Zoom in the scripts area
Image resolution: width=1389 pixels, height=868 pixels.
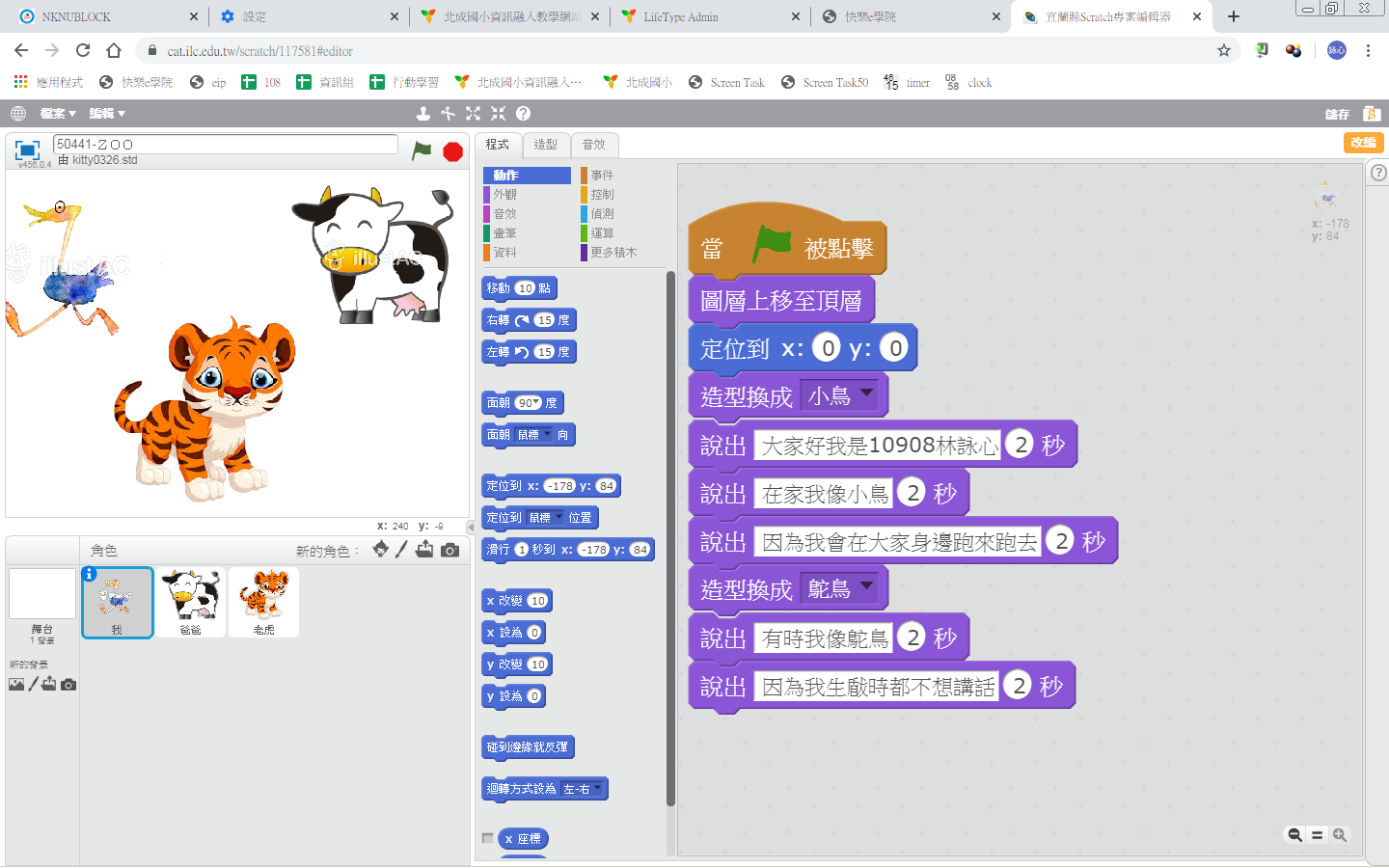(x=1340, y=835)
